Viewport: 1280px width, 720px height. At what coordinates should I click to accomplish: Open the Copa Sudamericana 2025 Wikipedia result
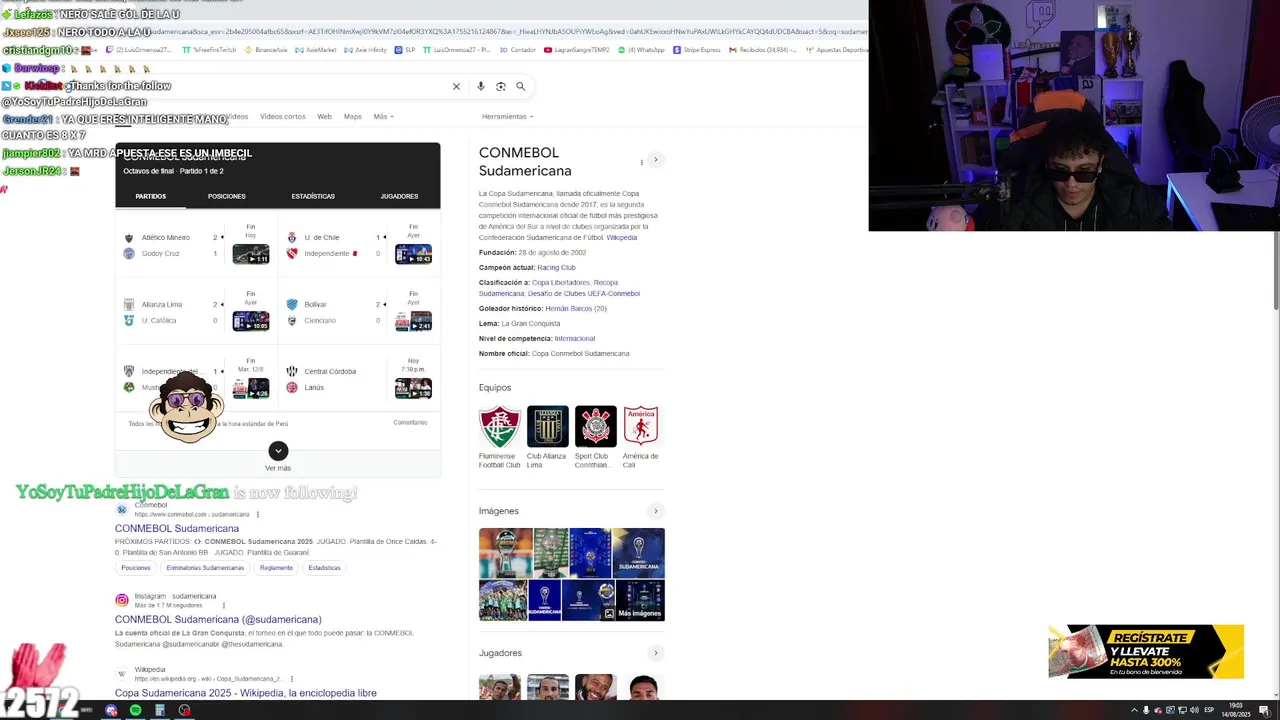pos(246,692)
